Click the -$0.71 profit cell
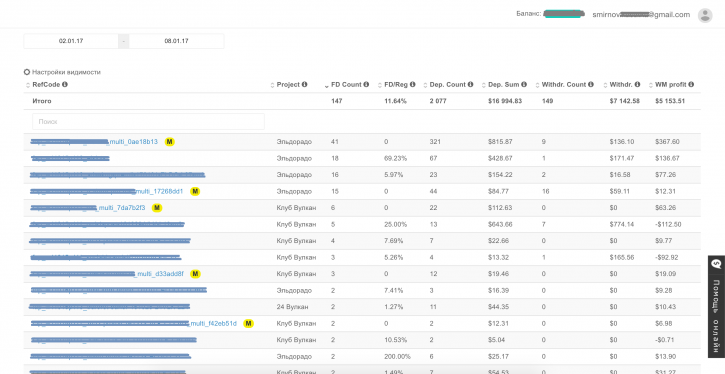725x374 pixels. (x=664, y=340)
